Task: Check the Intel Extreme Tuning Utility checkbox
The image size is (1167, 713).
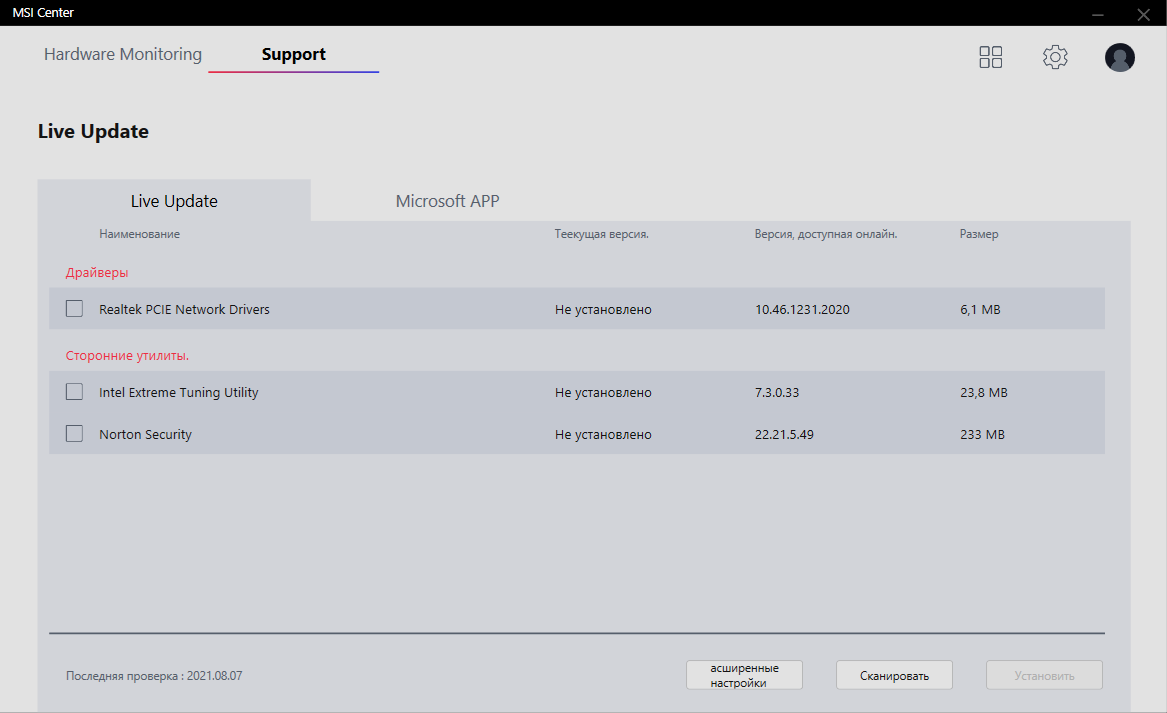Action: tap(74, 391)
